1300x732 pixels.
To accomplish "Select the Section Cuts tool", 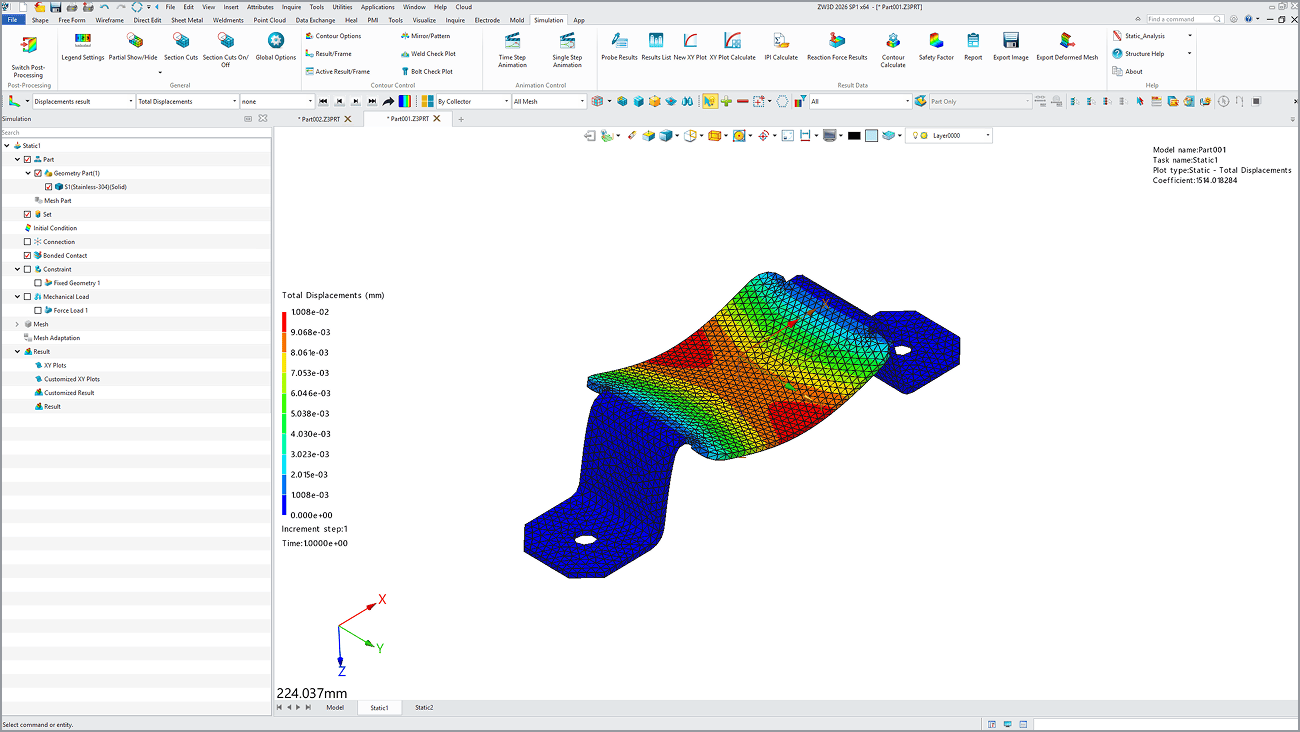I will pos(181,42).
